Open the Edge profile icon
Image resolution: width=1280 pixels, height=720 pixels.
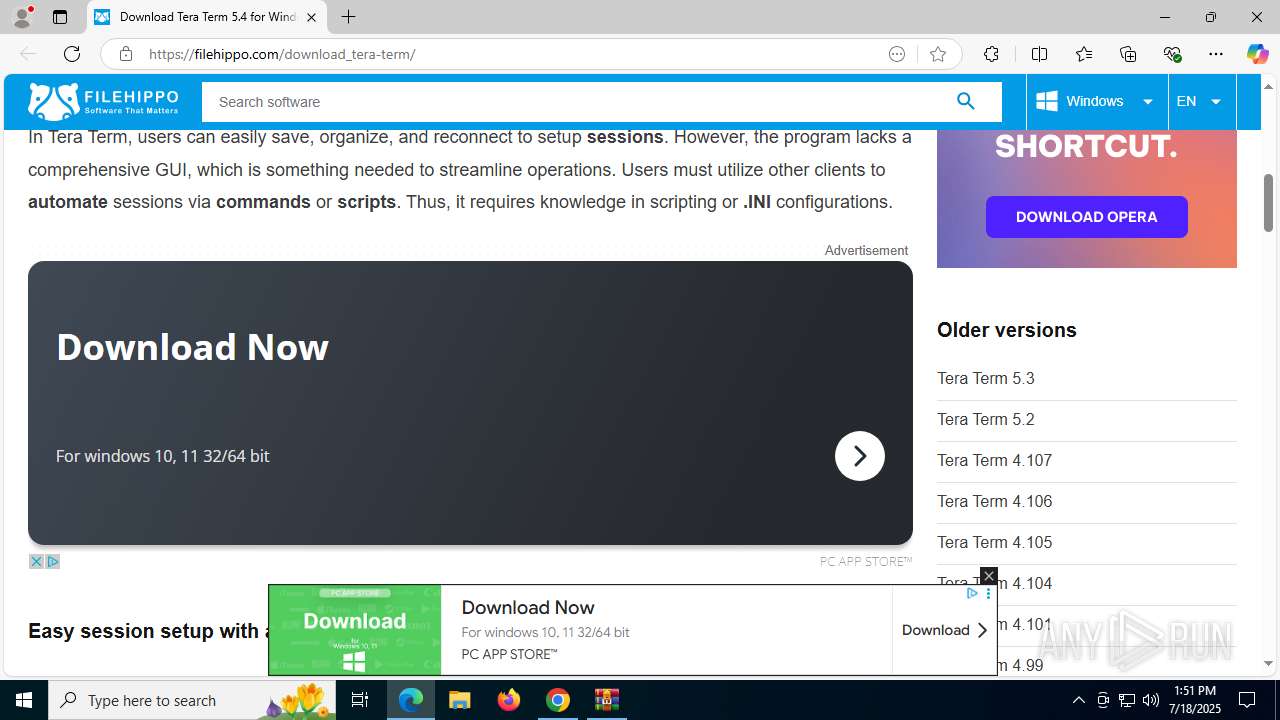pyautogui.click(x=22, y=17)
